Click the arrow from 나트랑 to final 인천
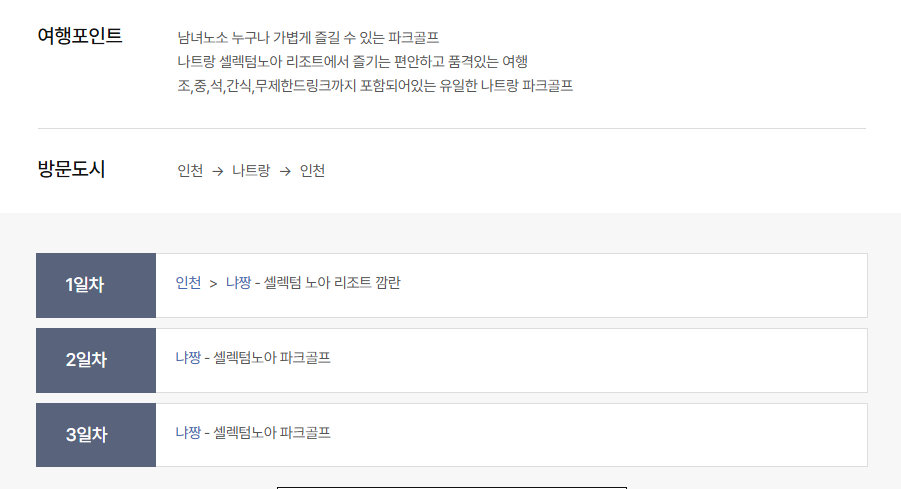The height and width of the screenshot is (489, 901). coord(285,171)
